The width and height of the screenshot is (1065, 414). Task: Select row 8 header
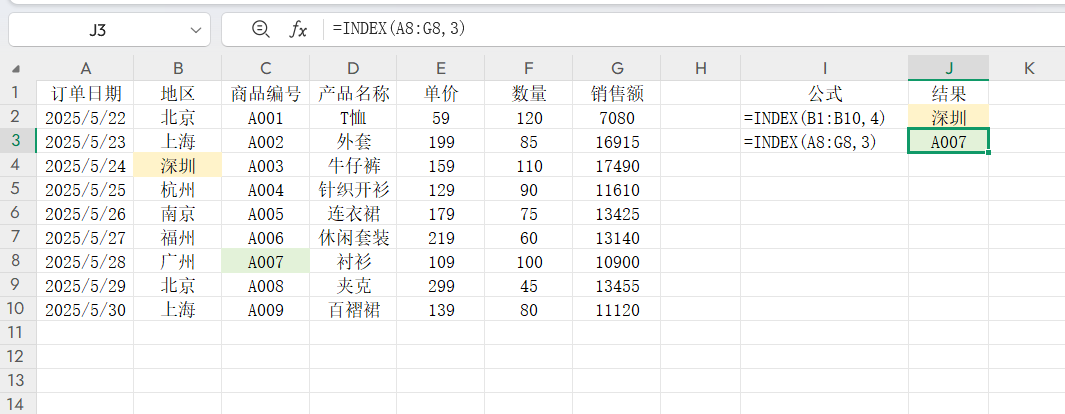click(18, 261)
